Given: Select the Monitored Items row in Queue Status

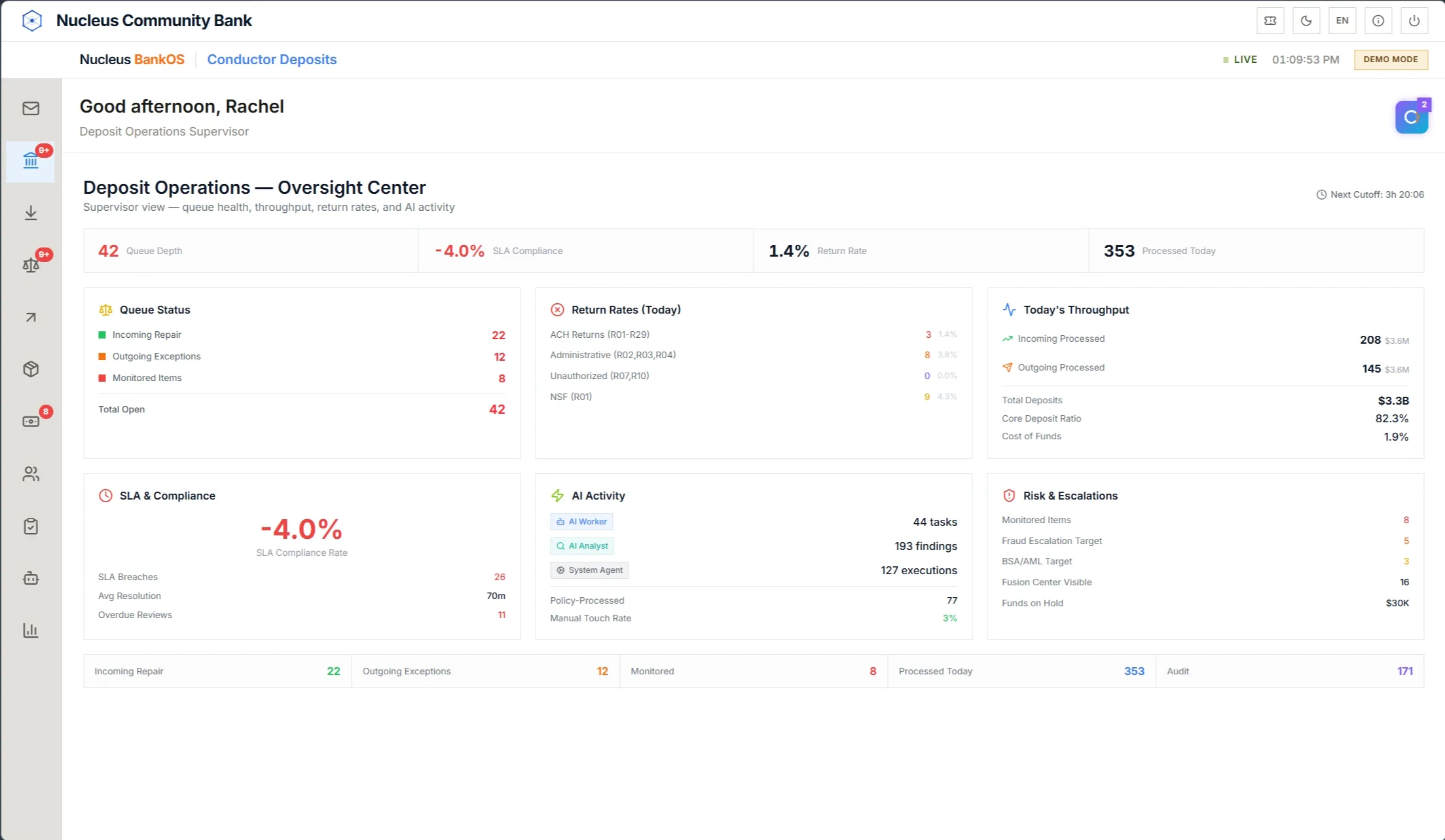Looking at the screenshot, I should tap(302, 378).
